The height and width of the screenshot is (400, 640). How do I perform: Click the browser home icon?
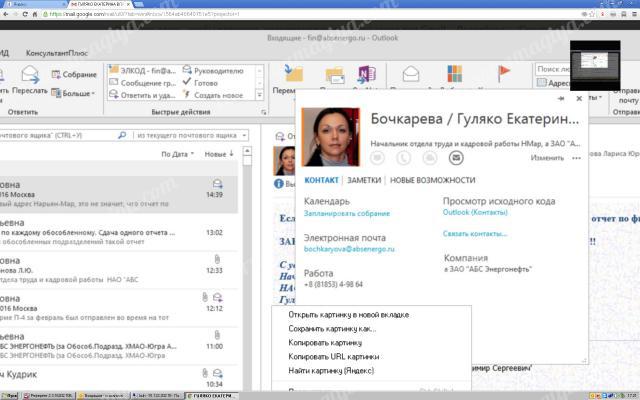(35, 14)
